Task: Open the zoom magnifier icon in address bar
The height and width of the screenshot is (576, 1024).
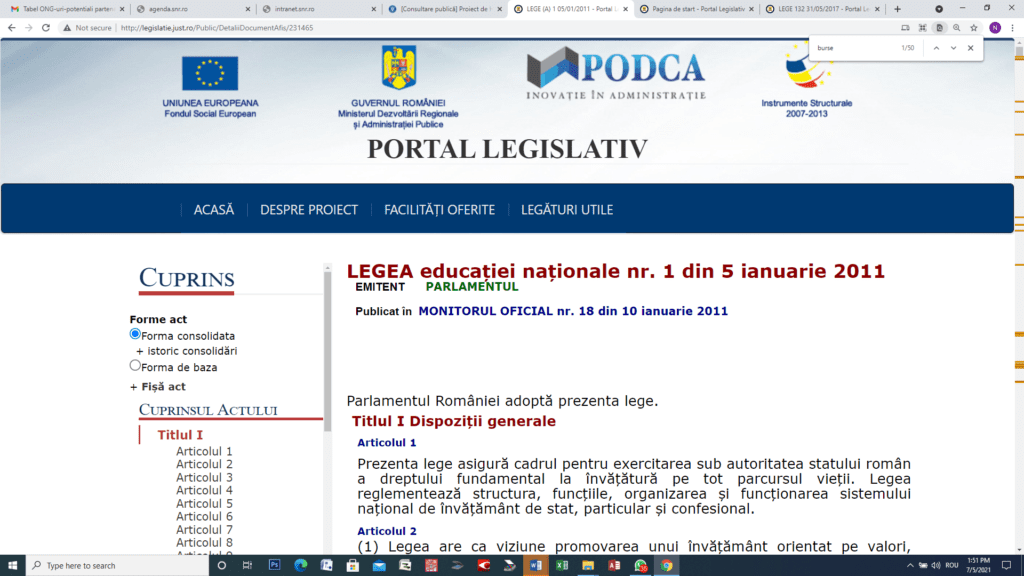Action: [x=957, y=28]
